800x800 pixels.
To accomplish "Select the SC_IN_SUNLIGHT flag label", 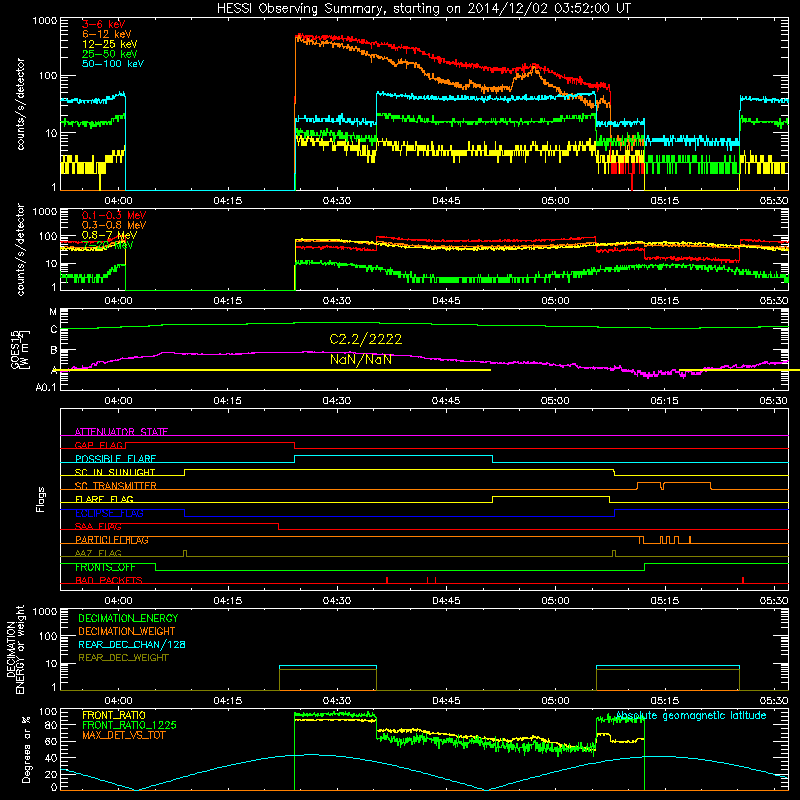I will (115, 472).
